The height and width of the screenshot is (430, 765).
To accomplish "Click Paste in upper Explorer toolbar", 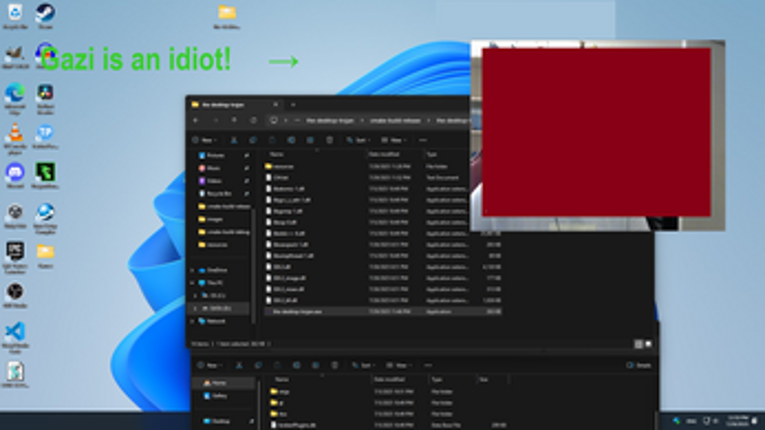I will pyautogui.click(x=272, y=140).
